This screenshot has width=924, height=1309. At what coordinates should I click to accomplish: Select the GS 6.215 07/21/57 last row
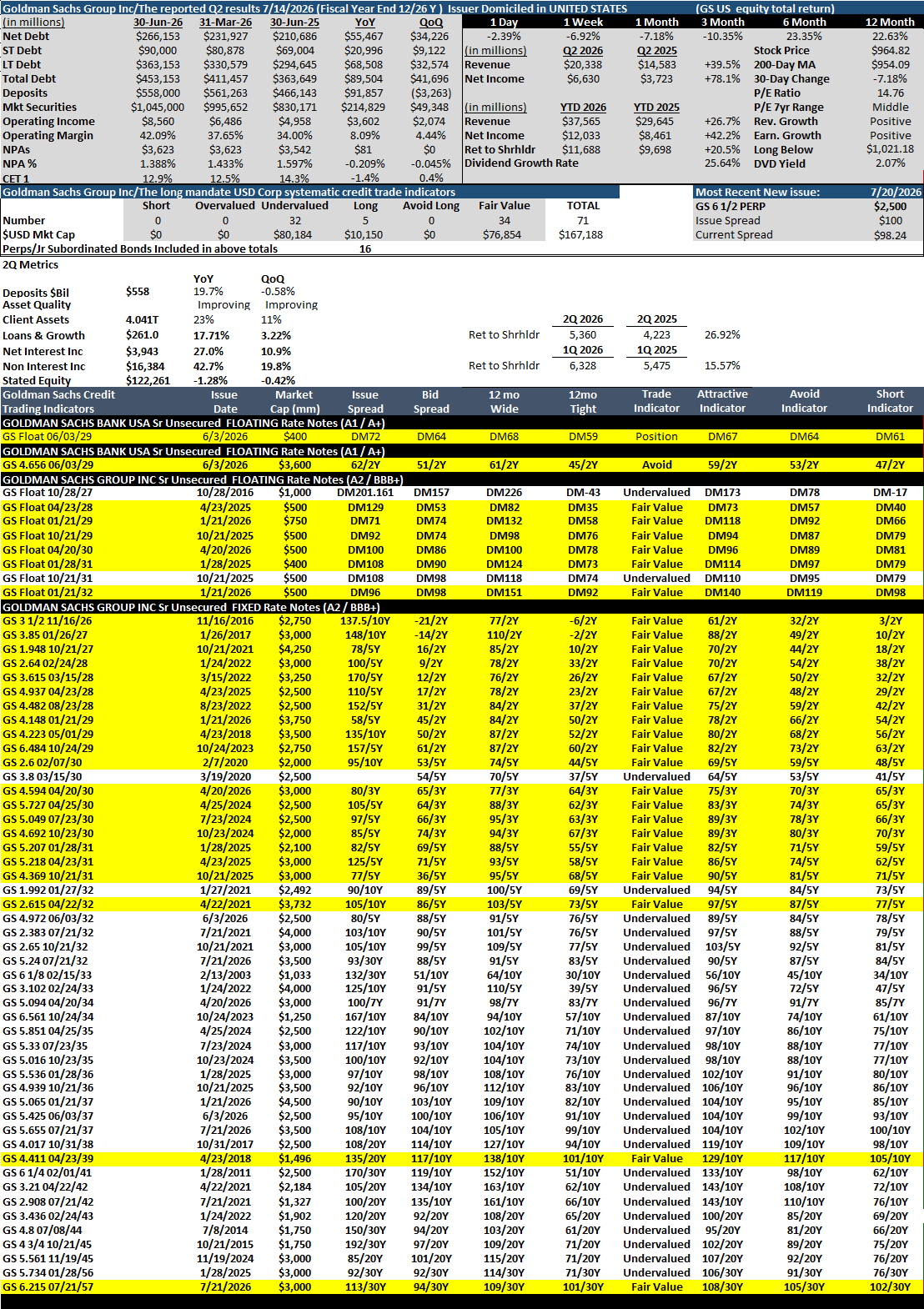462,1287
